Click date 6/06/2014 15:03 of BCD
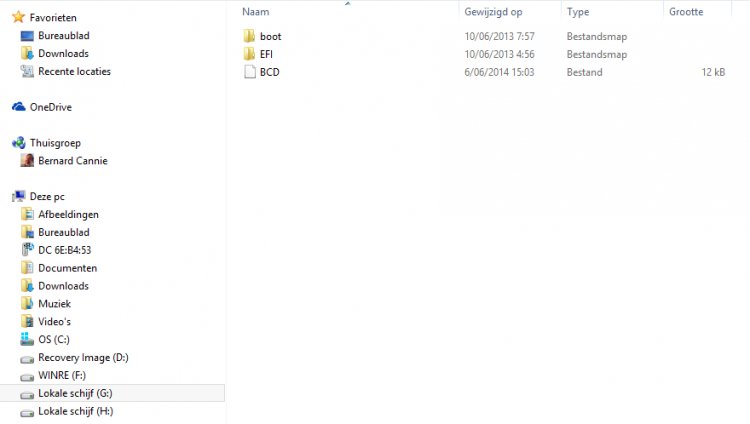 coord(499,72)
